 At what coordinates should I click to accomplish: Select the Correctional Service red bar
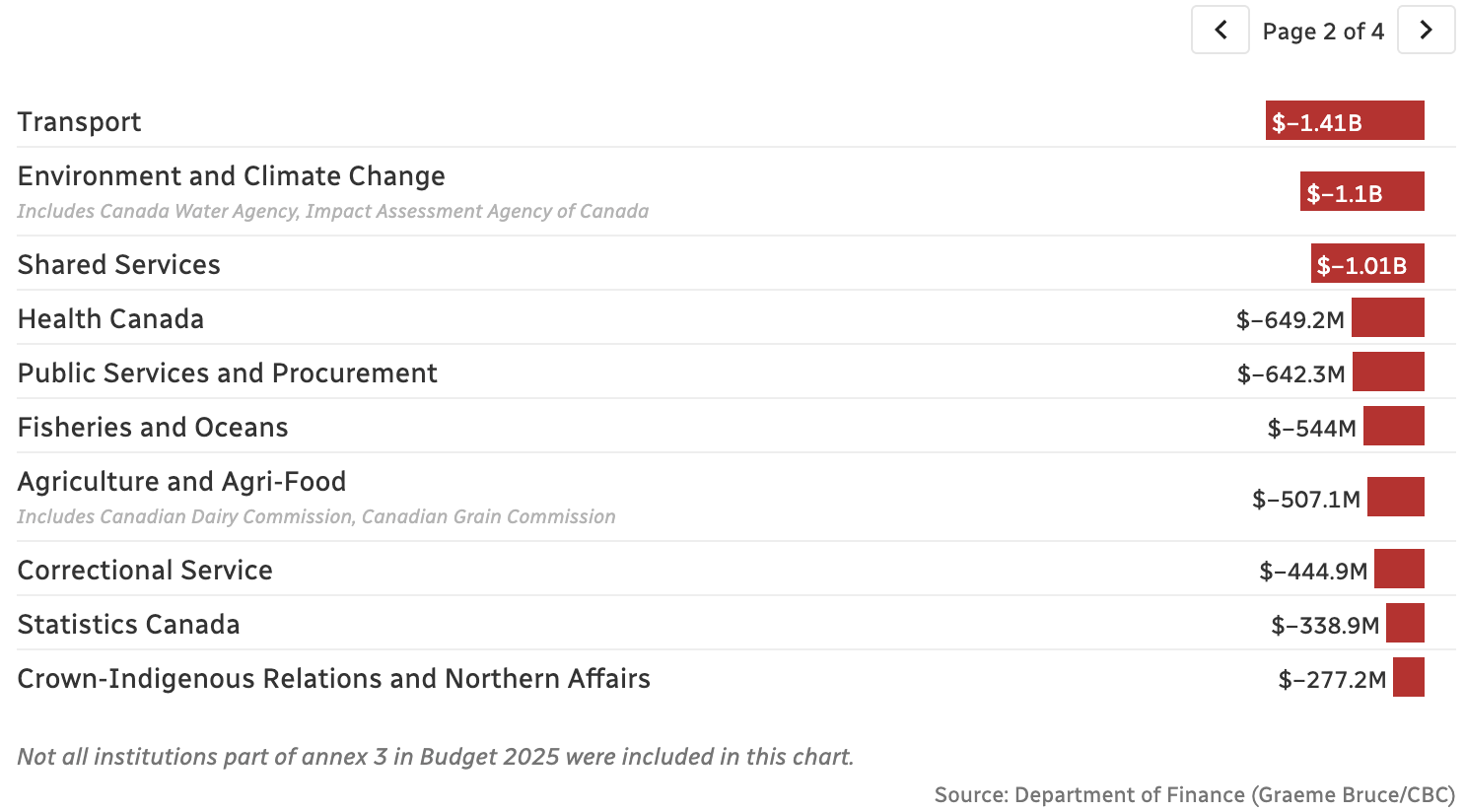click(x=1399, y=570)
